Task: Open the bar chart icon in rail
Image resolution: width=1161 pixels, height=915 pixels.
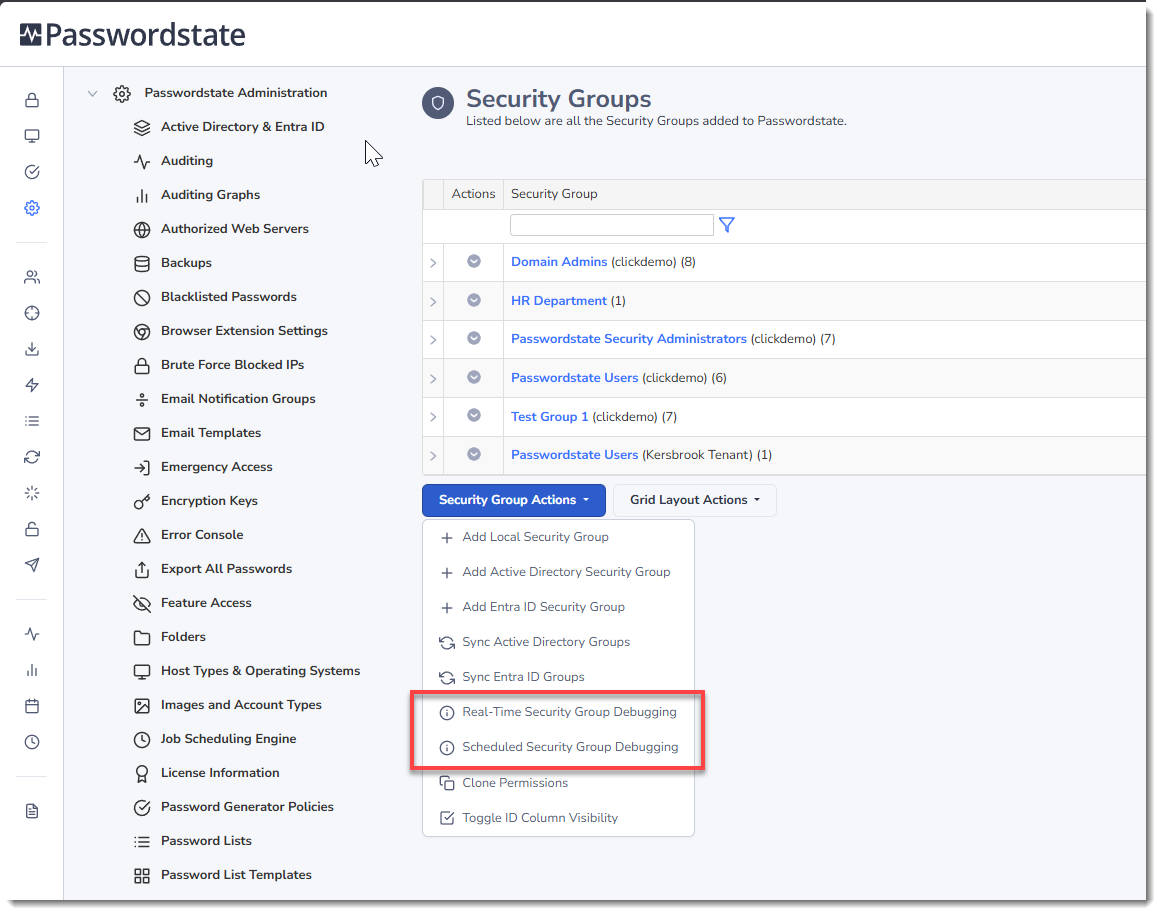Action: [32, 670]
